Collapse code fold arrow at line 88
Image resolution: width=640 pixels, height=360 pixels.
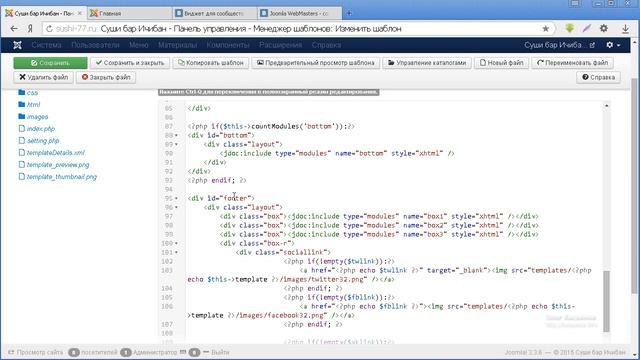176,135
